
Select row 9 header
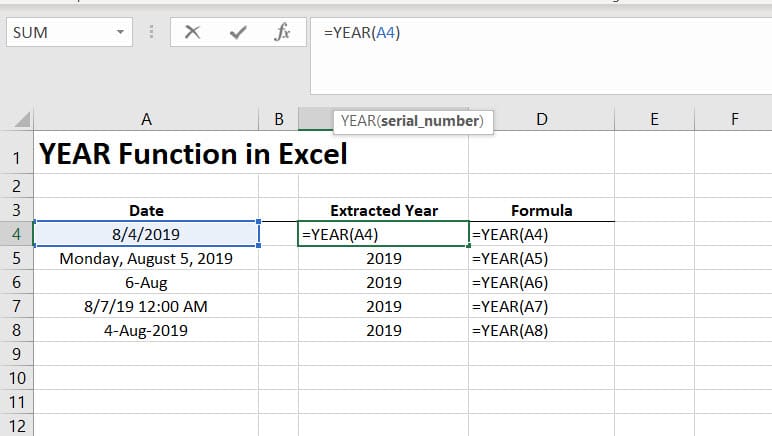[x=16, y=353]
